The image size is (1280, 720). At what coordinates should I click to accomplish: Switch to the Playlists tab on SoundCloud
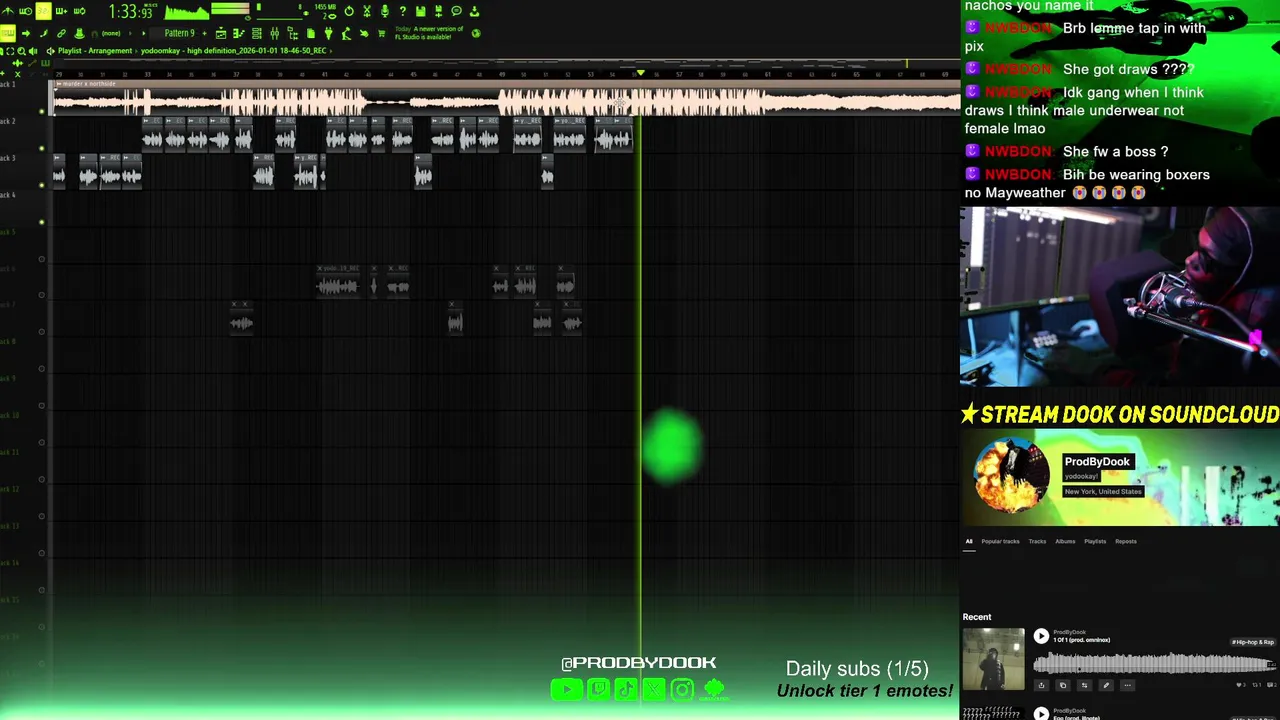click(1095, 541)
